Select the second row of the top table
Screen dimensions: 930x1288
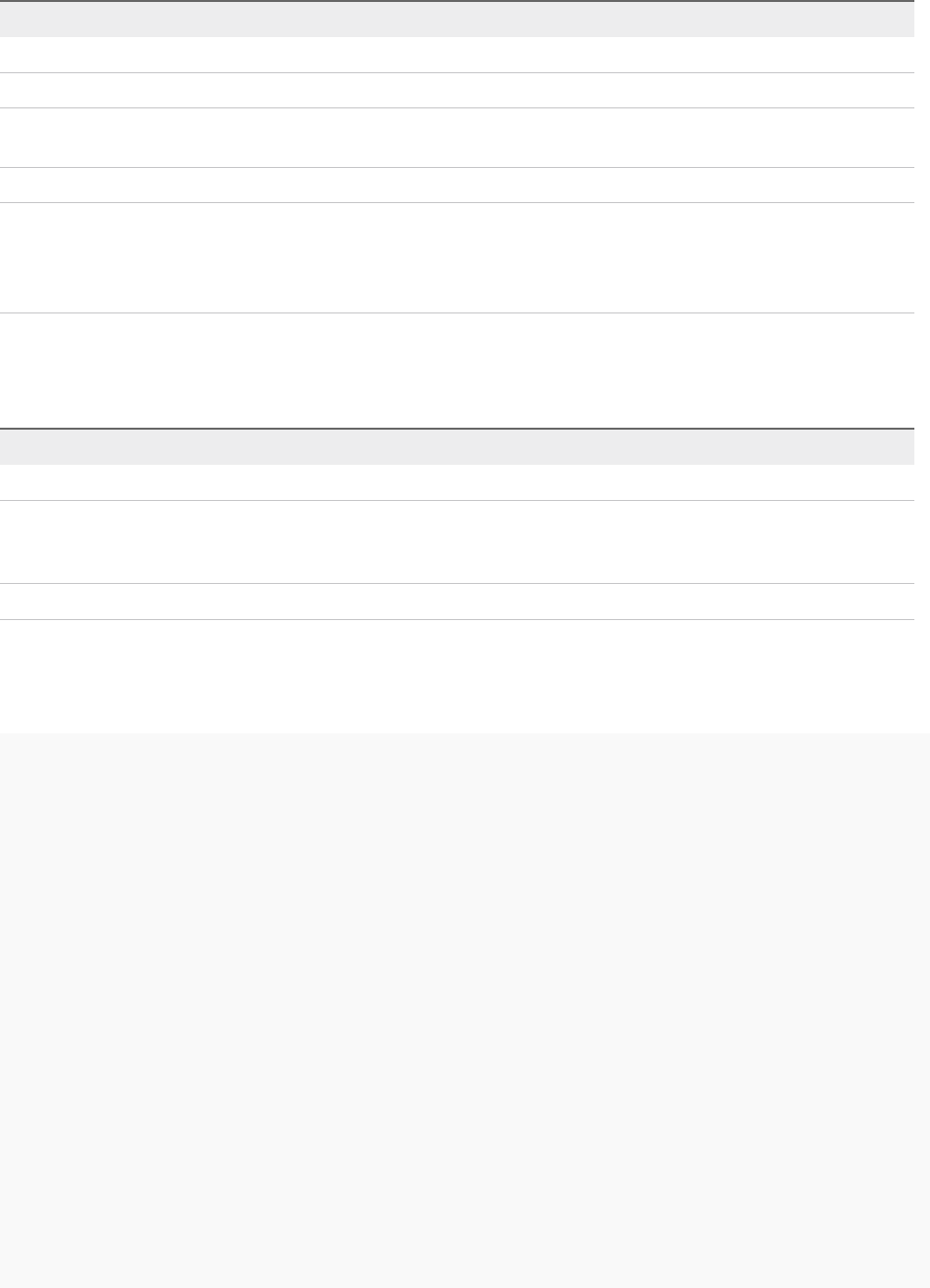point(457,90)
